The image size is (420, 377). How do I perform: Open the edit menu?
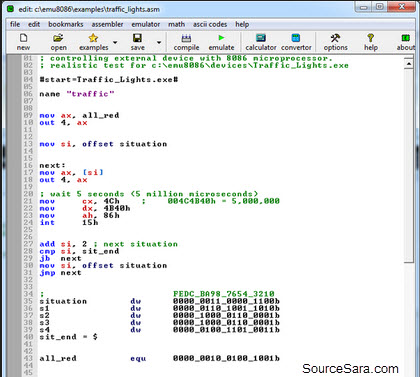click(x=34, y=24)
